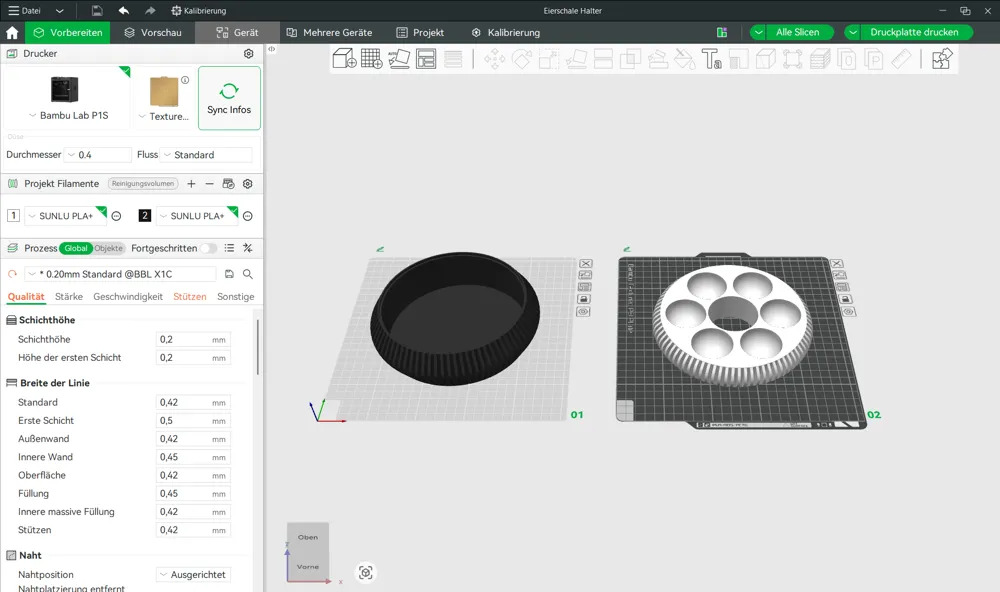This screenshot has height=592, width=1000.
Task: Open the Projekt tab
Action: 420,33
